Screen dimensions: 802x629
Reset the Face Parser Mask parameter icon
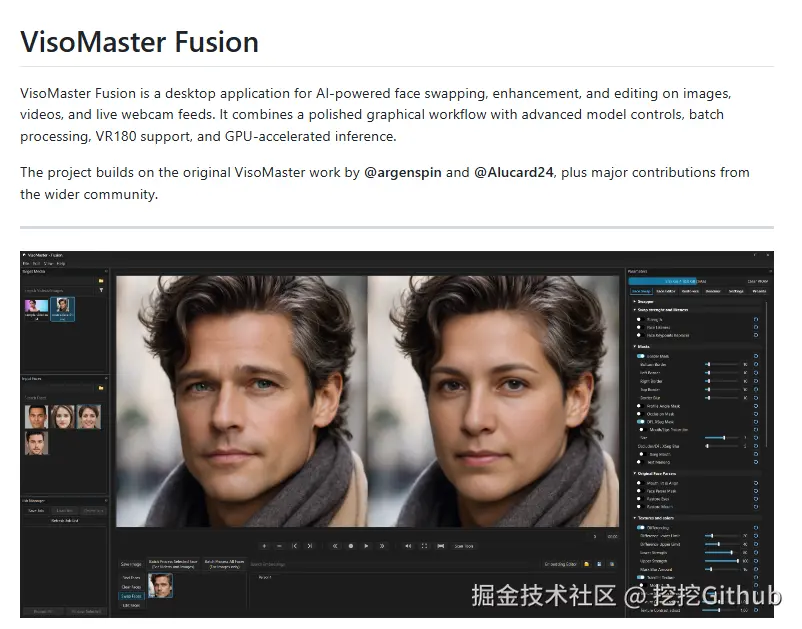(756, 491)
